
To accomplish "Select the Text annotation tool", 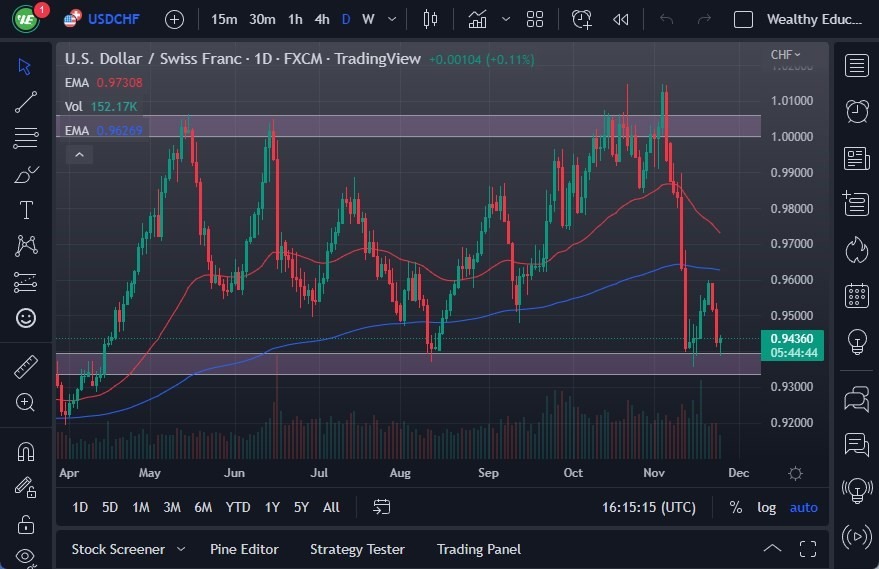I will 26,210.
